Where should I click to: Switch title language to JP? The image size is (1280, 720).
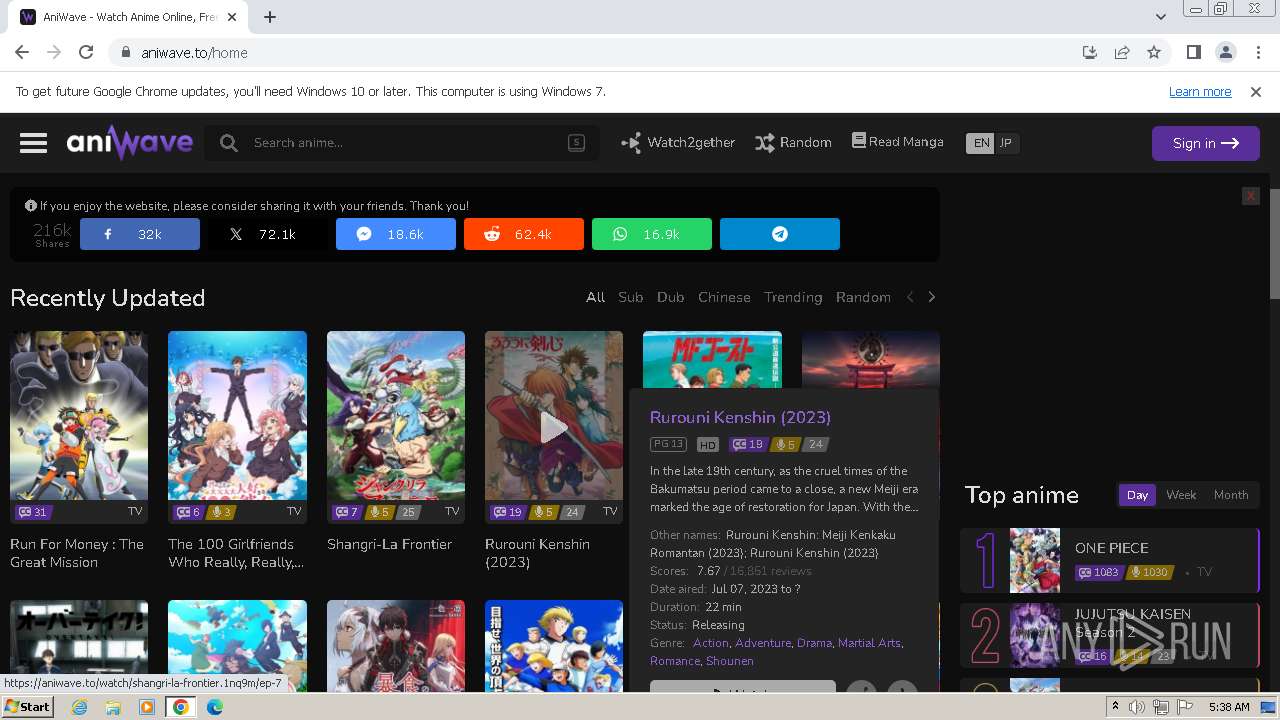(1006, 143)
